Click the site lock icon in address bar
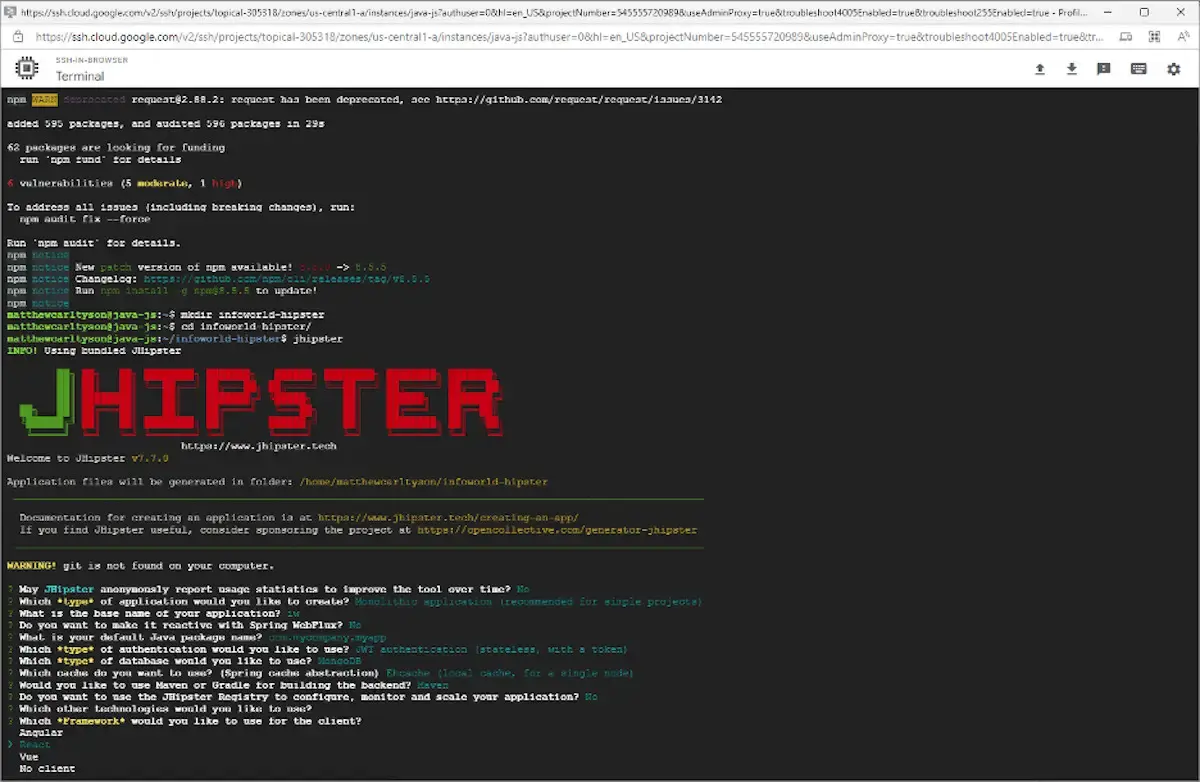Screen dimensions: 1200x782 tap(17, 36)
